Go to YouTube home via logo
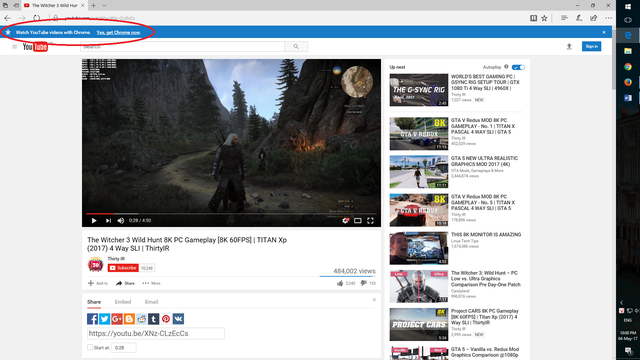Screen dimensions: 640x360 35,47
